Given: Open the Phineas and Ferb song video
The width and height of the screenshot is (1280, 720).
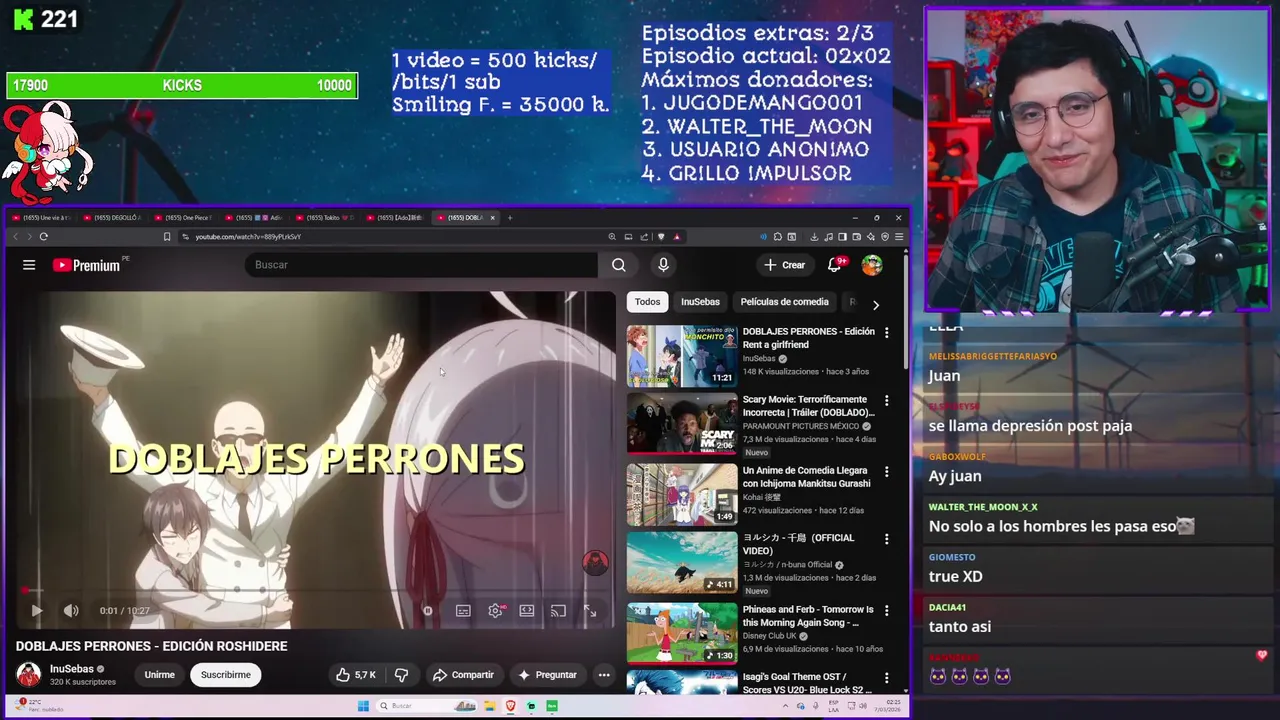Looking at the screenshot, I should (682, 633).
